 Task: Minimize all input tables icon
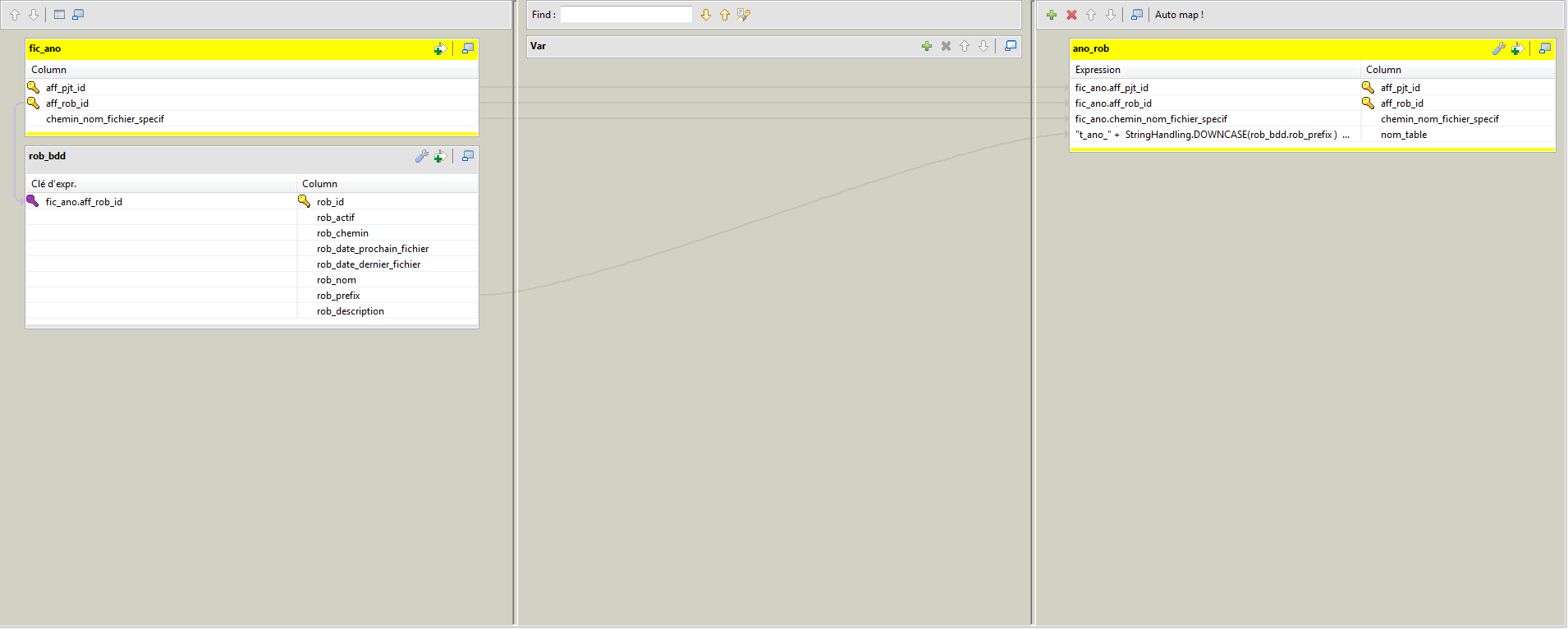[78, 15]
